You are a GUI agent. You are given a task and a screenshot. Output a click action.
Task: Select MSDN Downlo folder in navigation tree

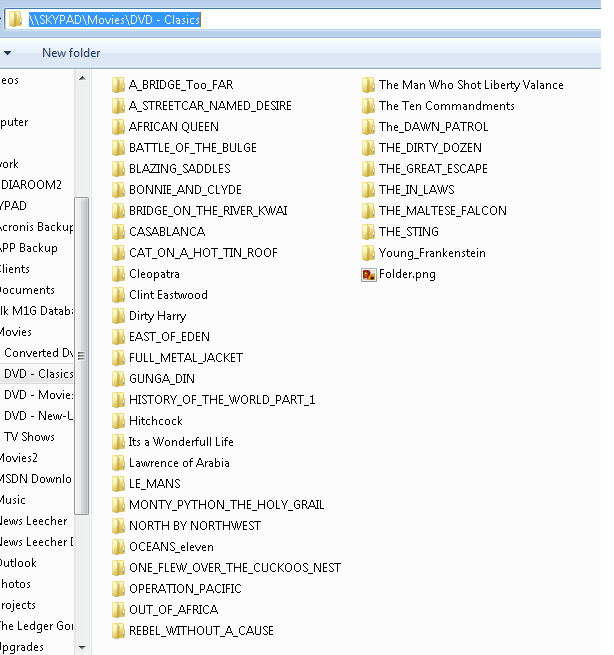36,479
